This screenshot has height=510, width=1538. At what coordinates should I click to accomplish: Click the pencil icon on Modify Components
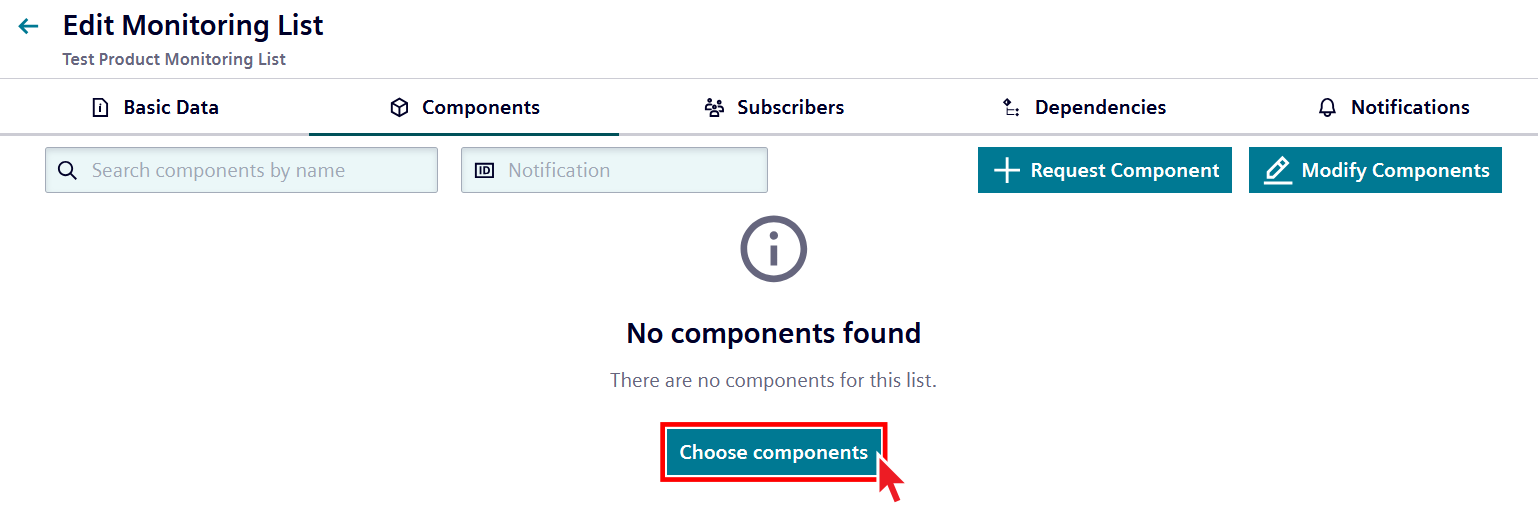[x=1277, y=171]
